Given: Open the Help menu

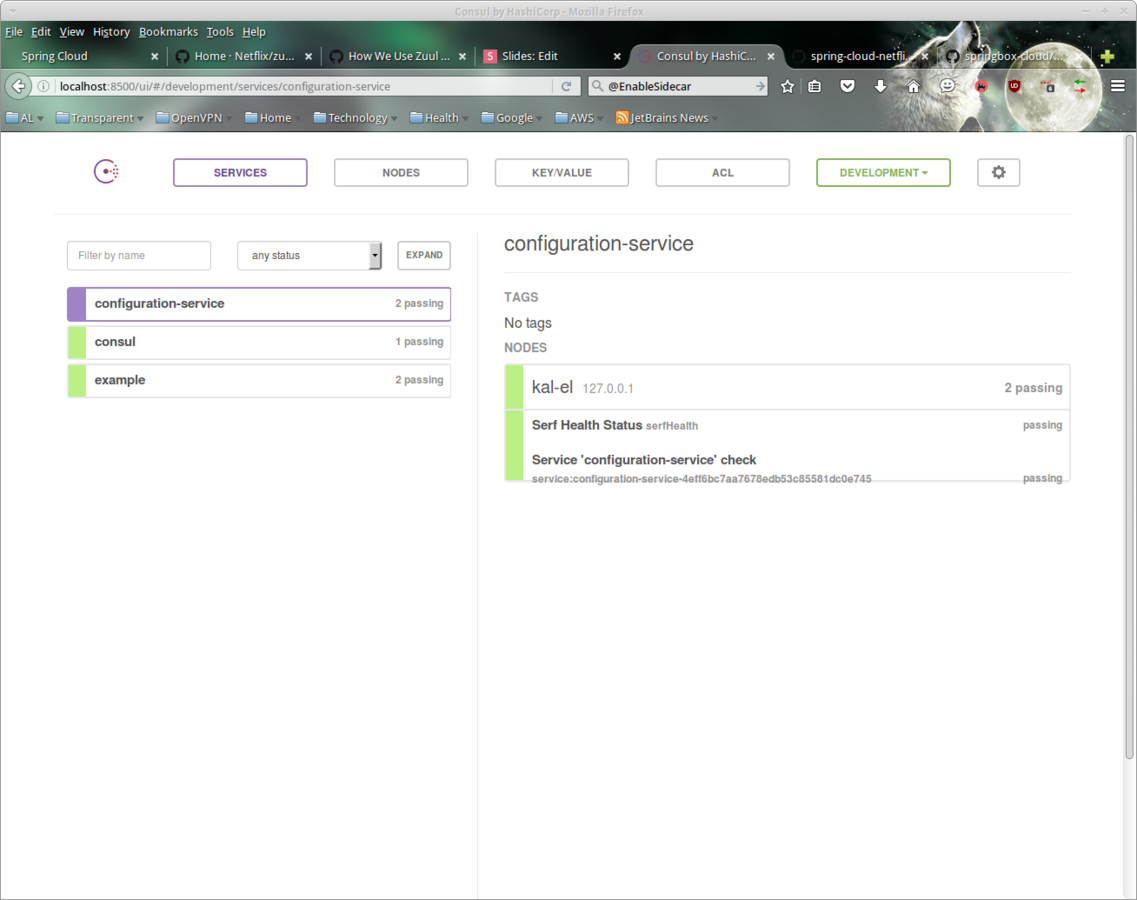Looking at the screenshot, I should tap(254, 32).
